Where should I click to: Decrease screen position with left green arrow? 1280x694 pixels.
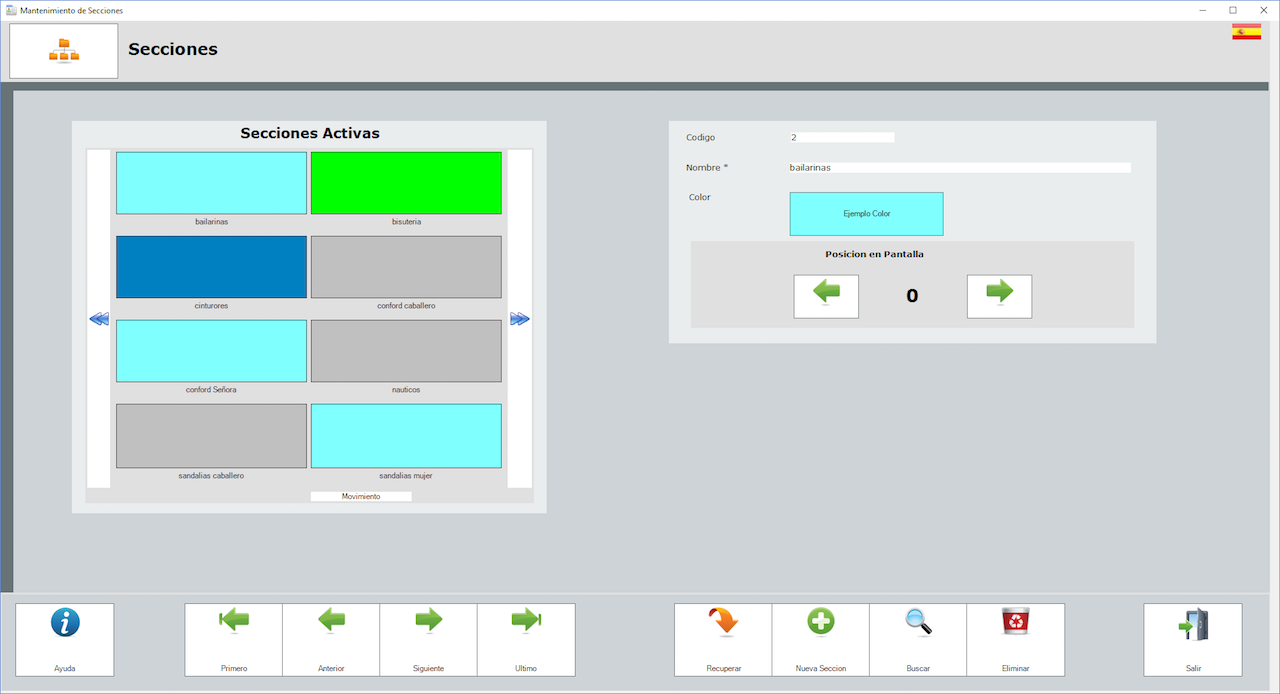(x=826, y=296)
